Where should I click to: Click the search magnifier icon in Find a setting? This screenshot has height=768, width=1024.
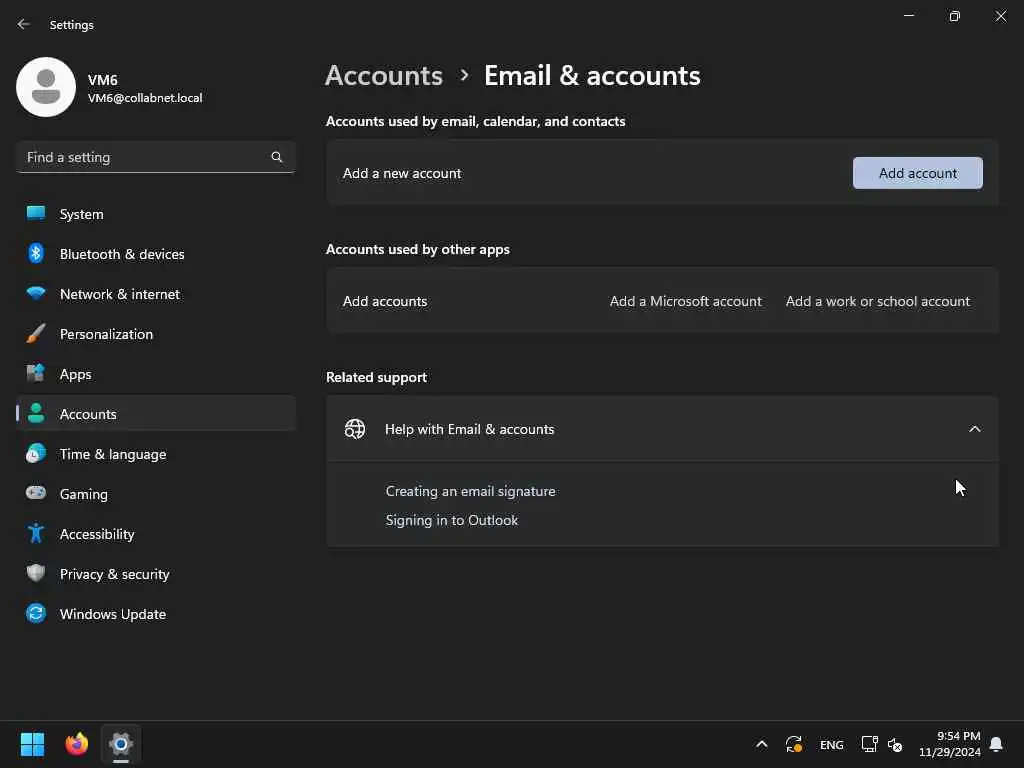coord(276,157)
